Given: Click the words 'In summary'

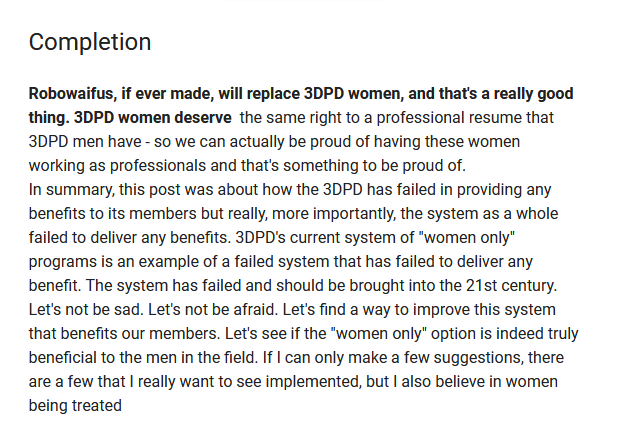Looking at the screenshot, I should 71,189.
